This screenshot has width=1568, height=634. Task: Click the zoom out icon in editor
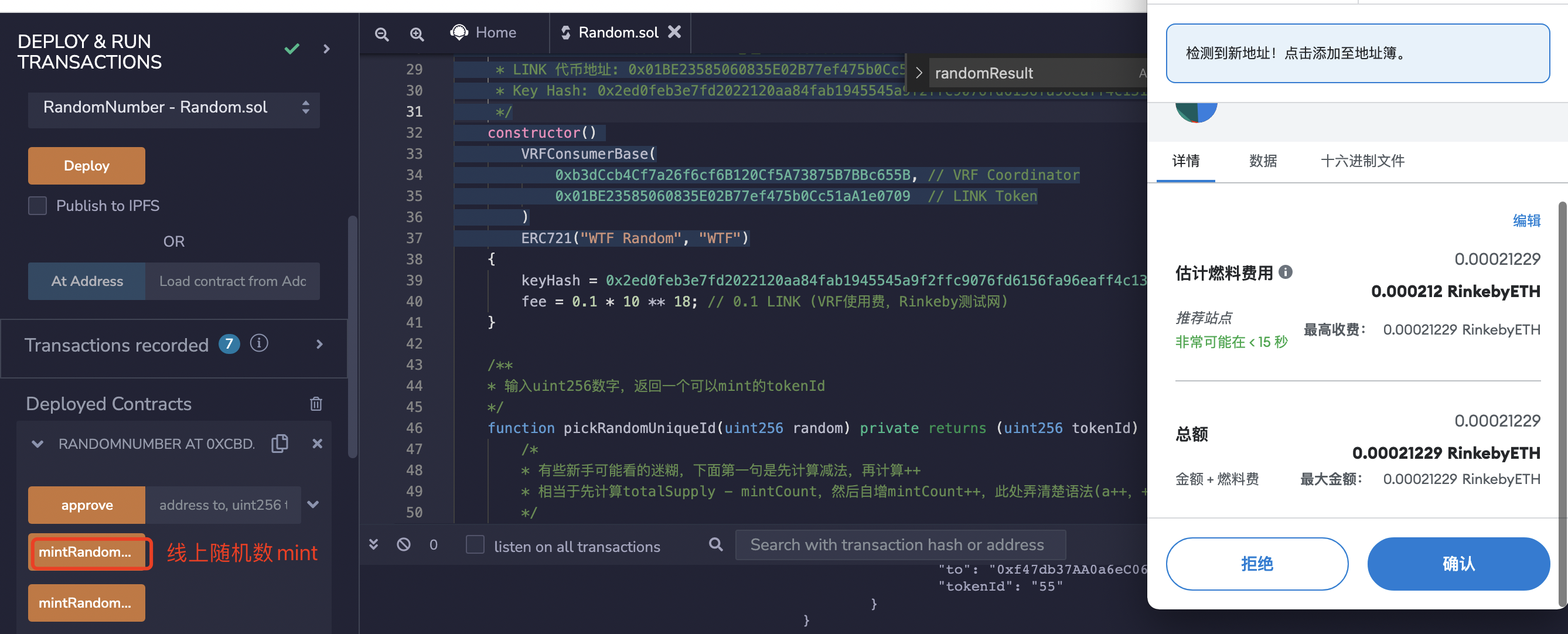click(x=383, y=32)
